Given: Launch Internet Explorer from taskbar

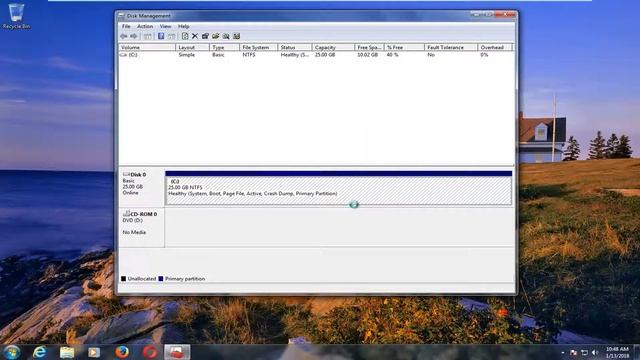Looking at the screenshot, I should click(x=40, y=352).
